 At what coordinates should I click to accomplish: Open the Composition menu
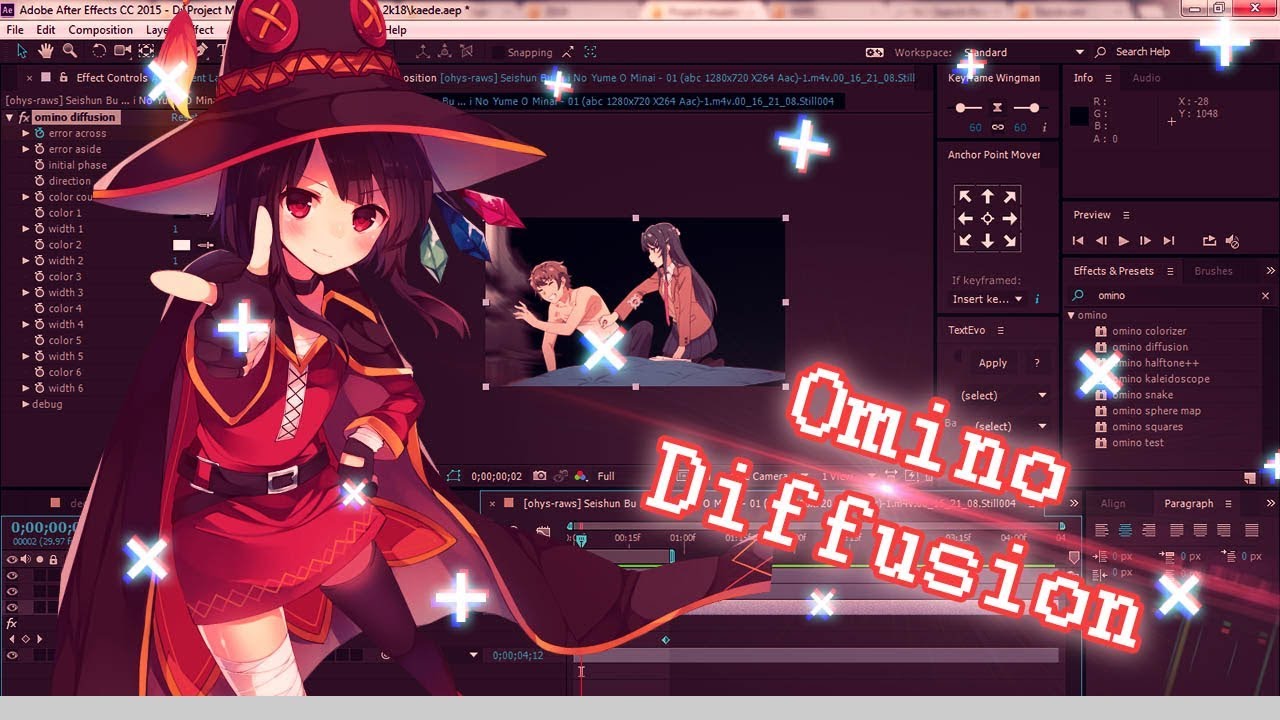[100, 30]
